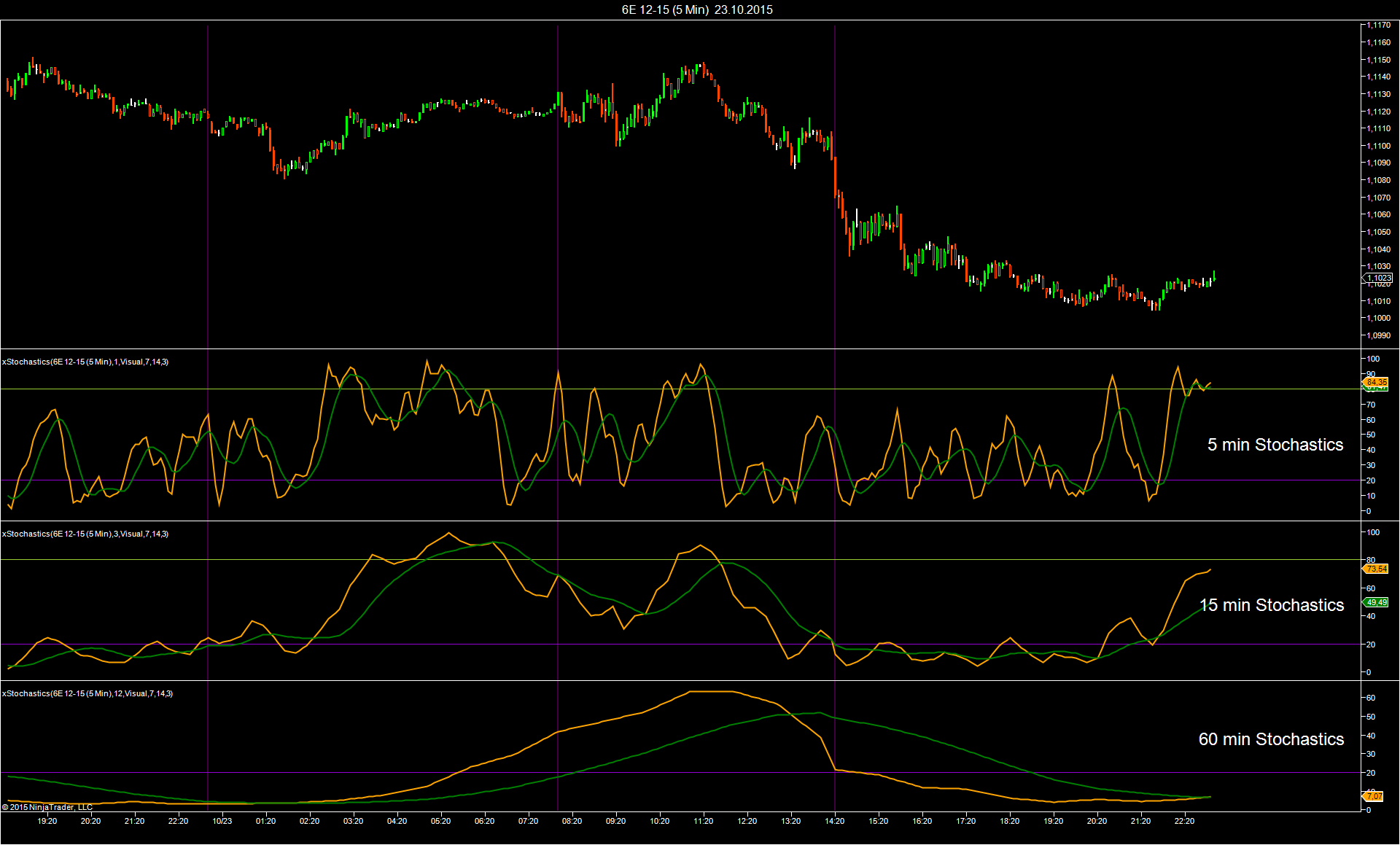Click the 14:20 label on the time axis
This screenshot has height=845, width=1400.
pyautogui.click(x=834, y=821)
